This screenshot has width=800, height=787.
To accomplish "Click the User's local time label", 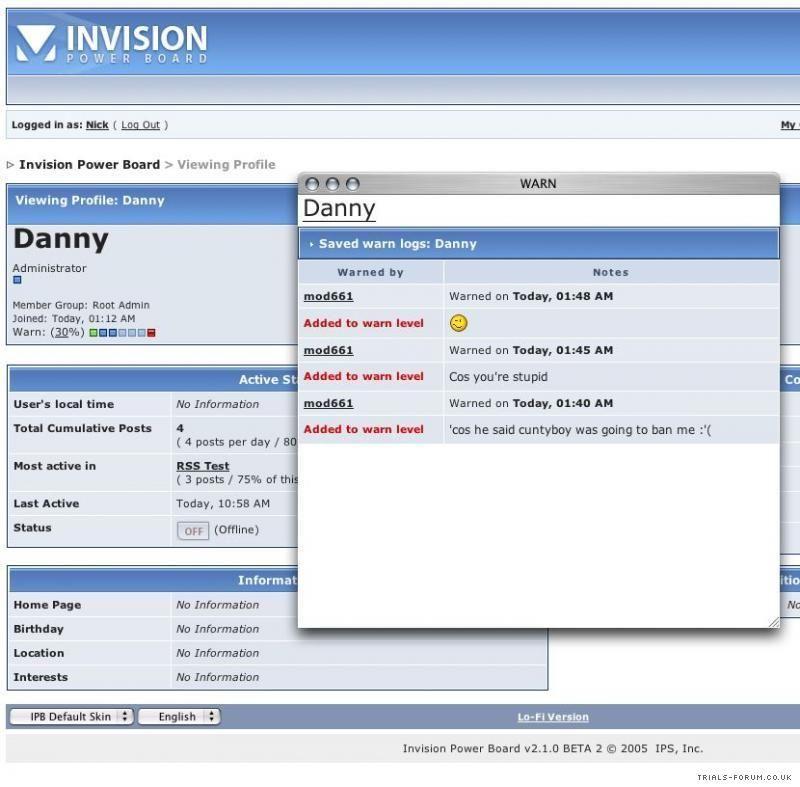I will pyautogui.click(x=64, y=404).
